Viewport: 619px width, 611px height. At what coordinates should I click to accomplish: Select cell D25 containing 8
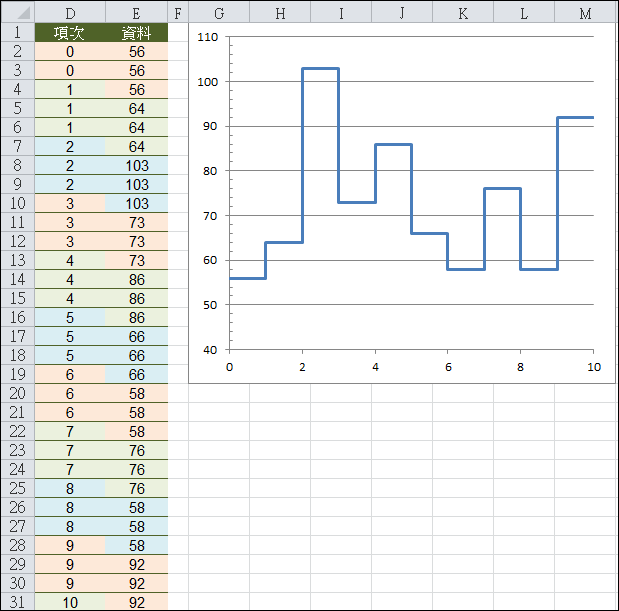(x=70, y=488)
